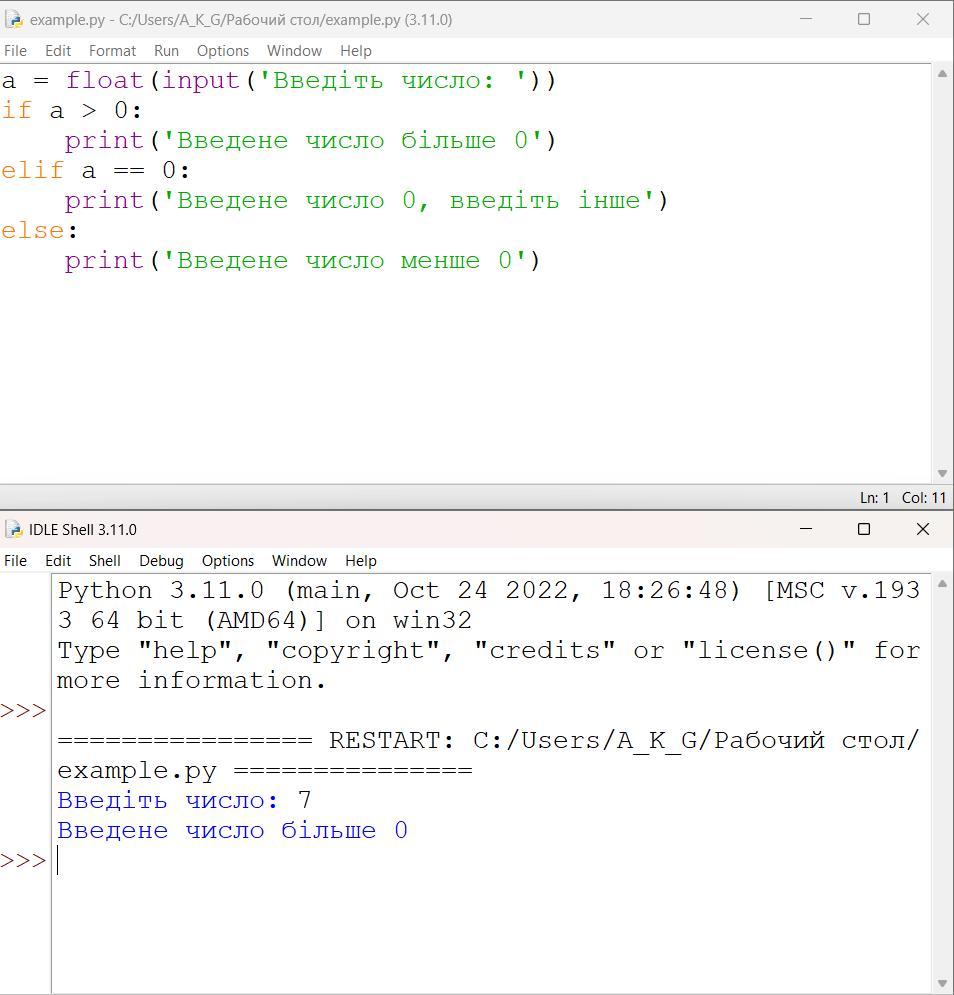Click editor scrollbar down arrow
The width and height of the screenshot is (954, 995).
(942, 473)
